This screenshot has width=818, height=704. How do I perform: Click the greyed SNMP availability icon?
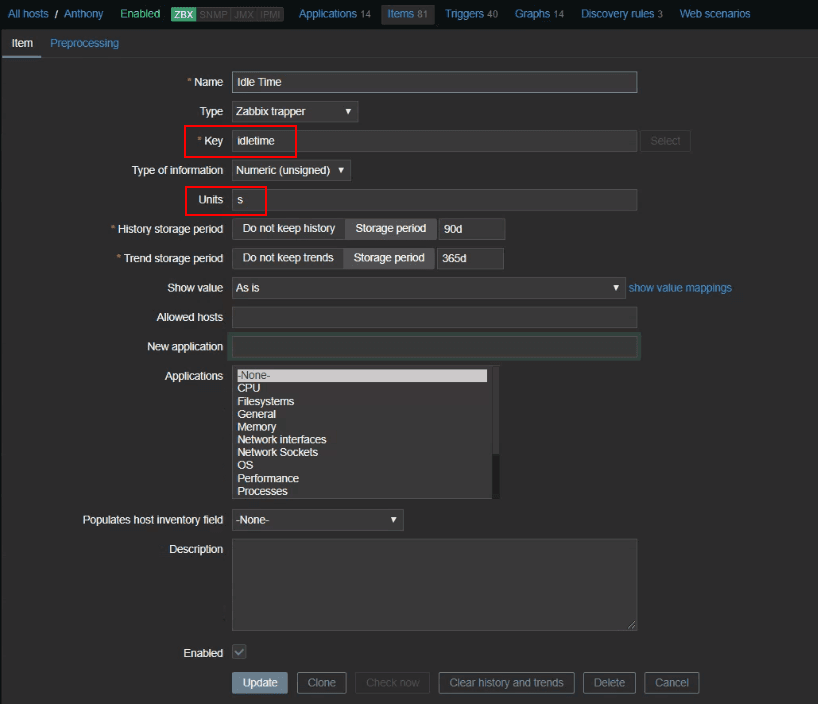pyautogui.click(x=212, y=14)
